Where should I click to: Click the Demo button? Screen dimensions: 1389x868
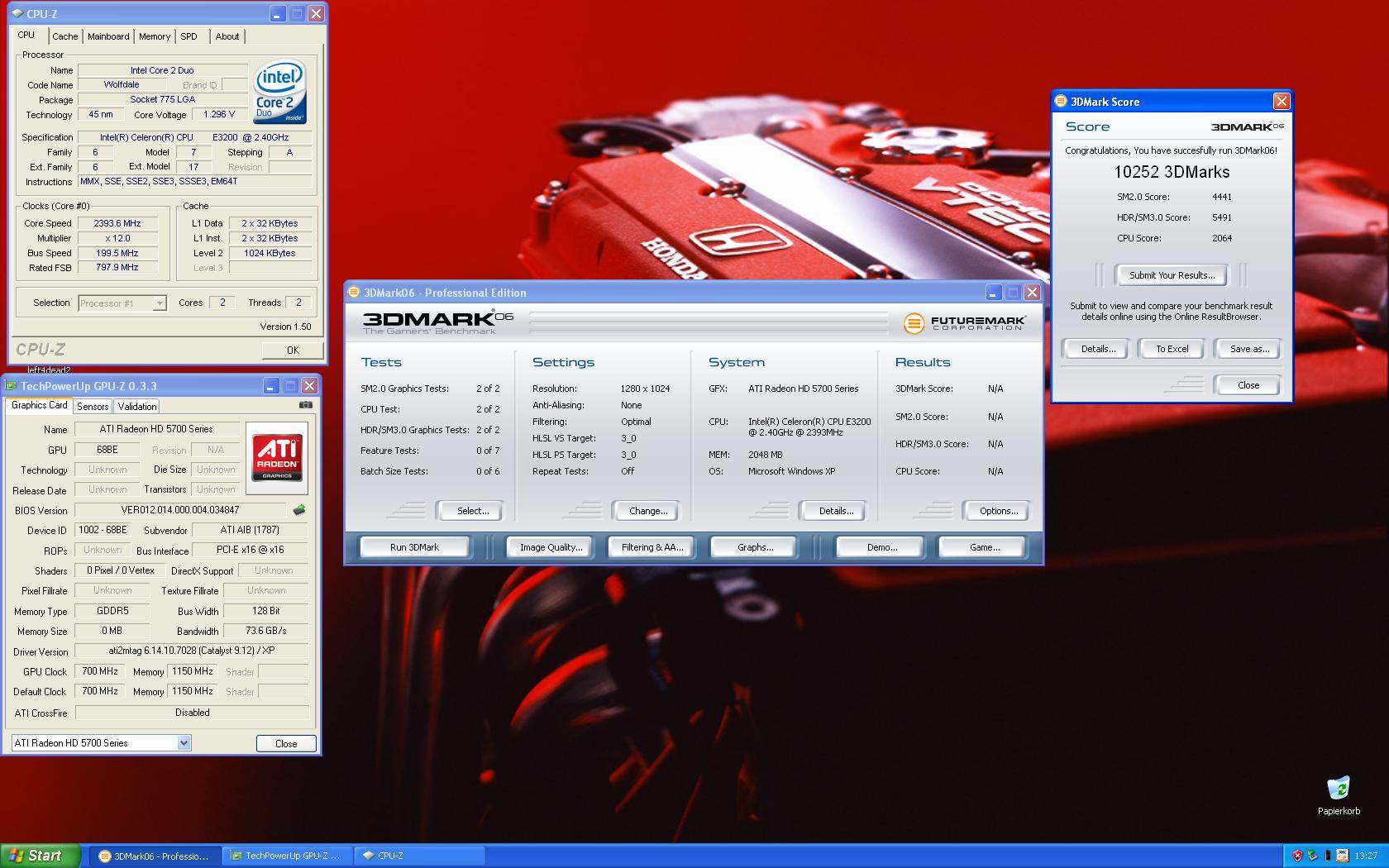882,547
